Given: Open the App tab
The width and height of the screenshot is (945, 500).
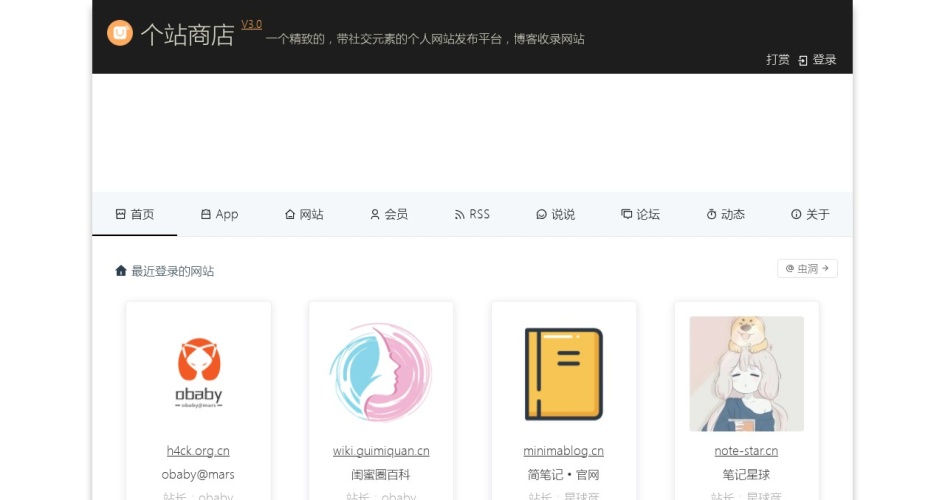Looking at the screenshot, I should click(x=220, y=214).
